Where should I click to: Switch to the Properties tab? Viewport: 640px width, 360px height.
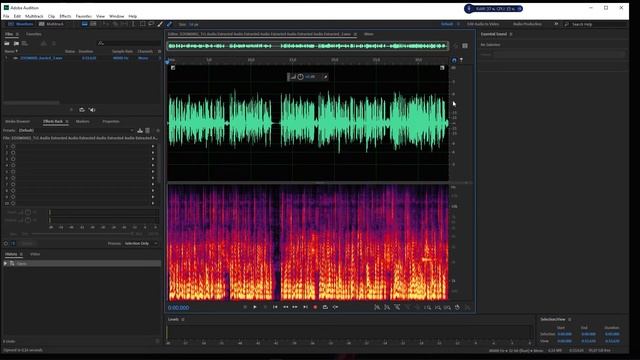pyautogui.click(x=111, y=122)
